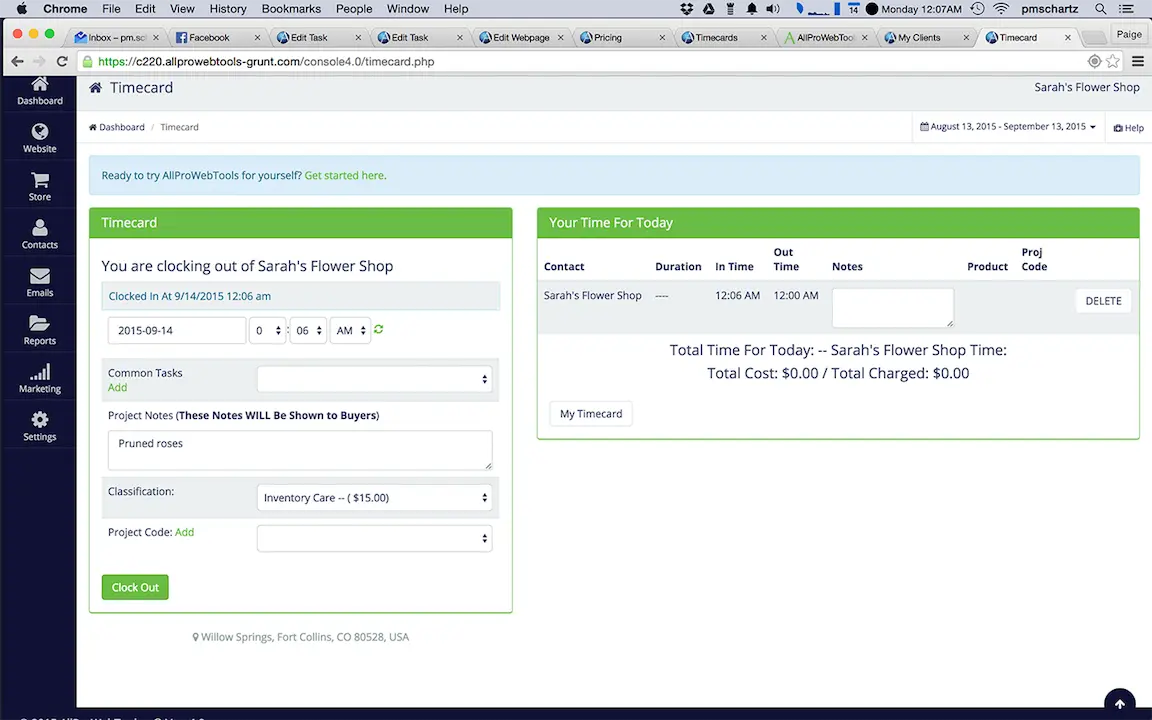Click the browser back arrow
The height and width of the screenshot is (720, 1152).
[17, 61]
